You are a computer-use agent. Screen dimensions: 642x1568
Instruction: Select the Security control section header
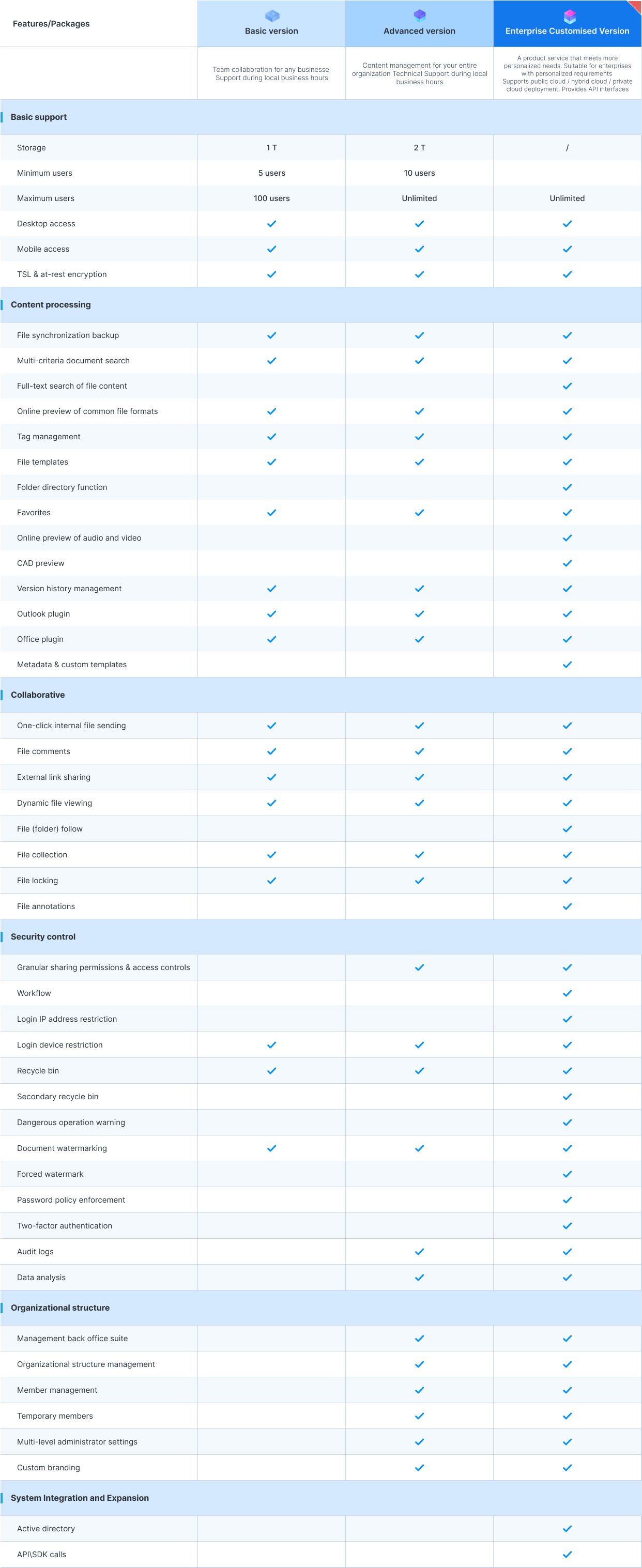point(43,937)
